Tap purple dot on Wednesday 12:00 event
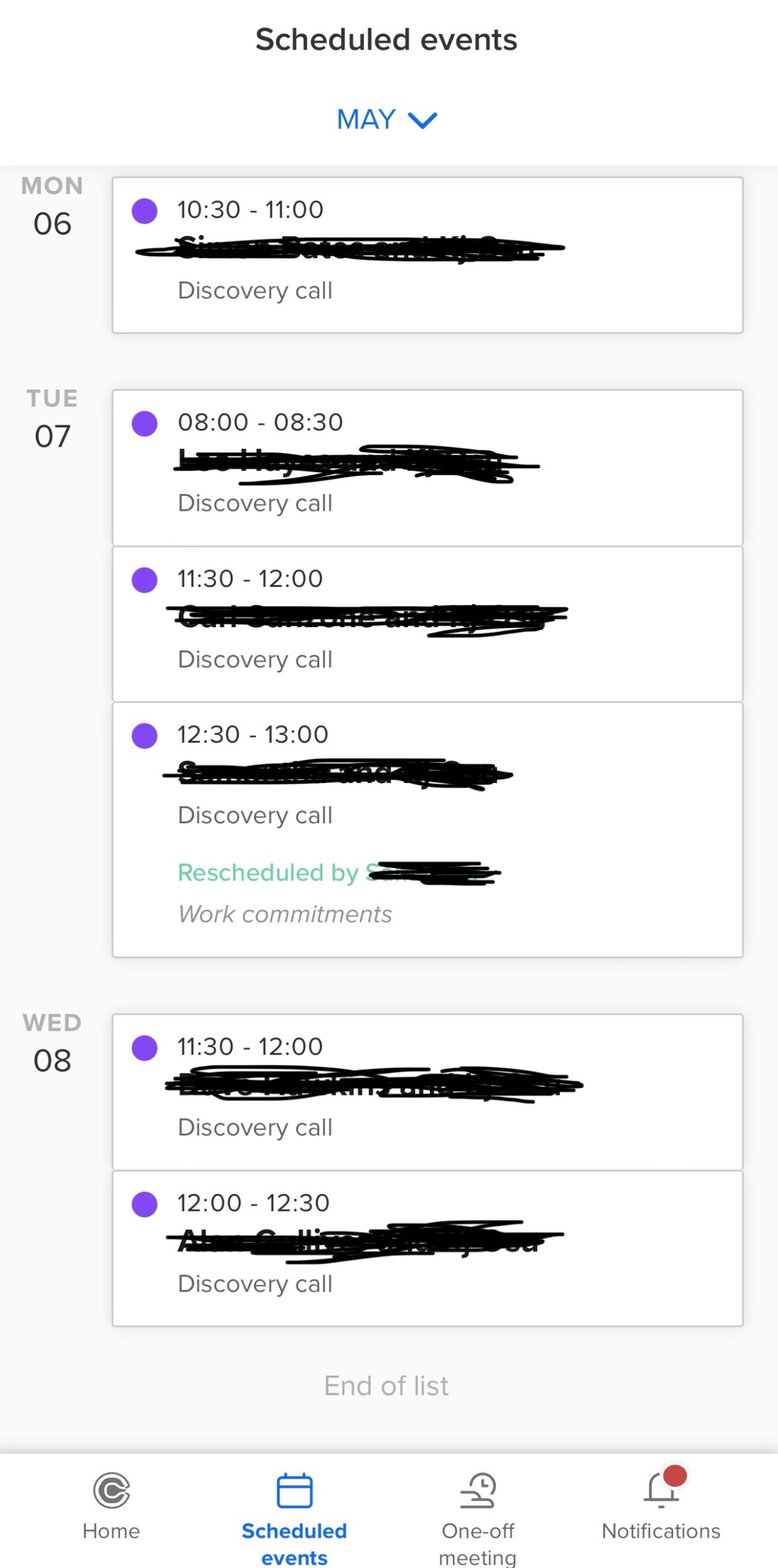 (x=145, y=1204)
